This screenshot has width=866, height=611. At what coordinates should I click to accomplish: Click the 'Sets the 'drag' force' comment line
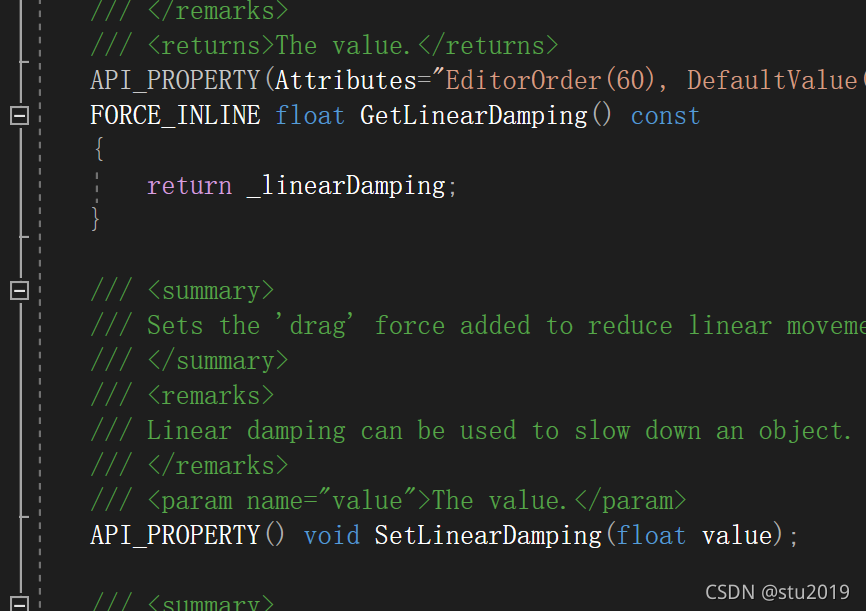478,326
